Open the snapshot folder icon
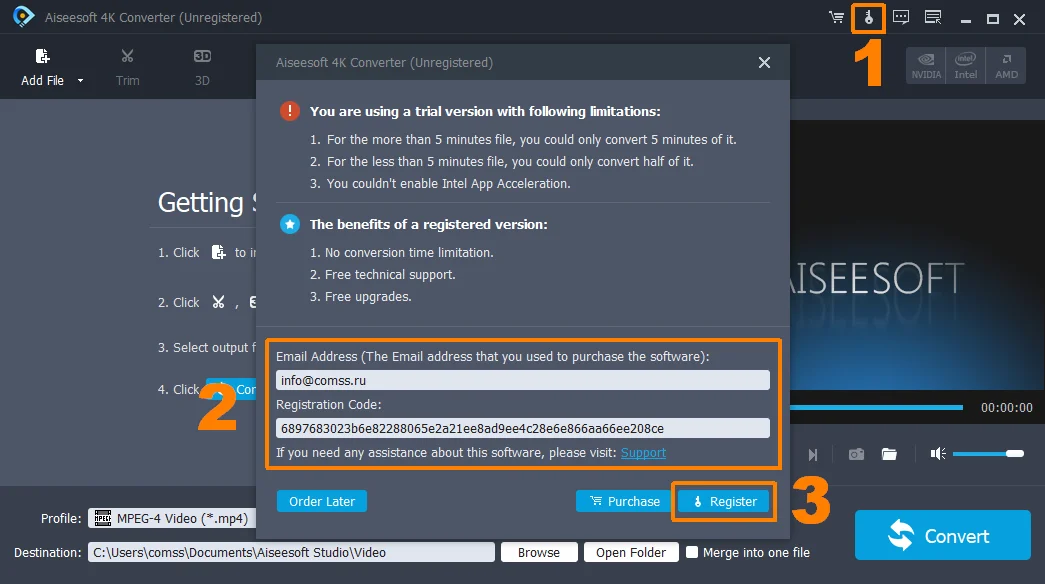This screenshot has height=584, width=1045. tap(889, 454)
